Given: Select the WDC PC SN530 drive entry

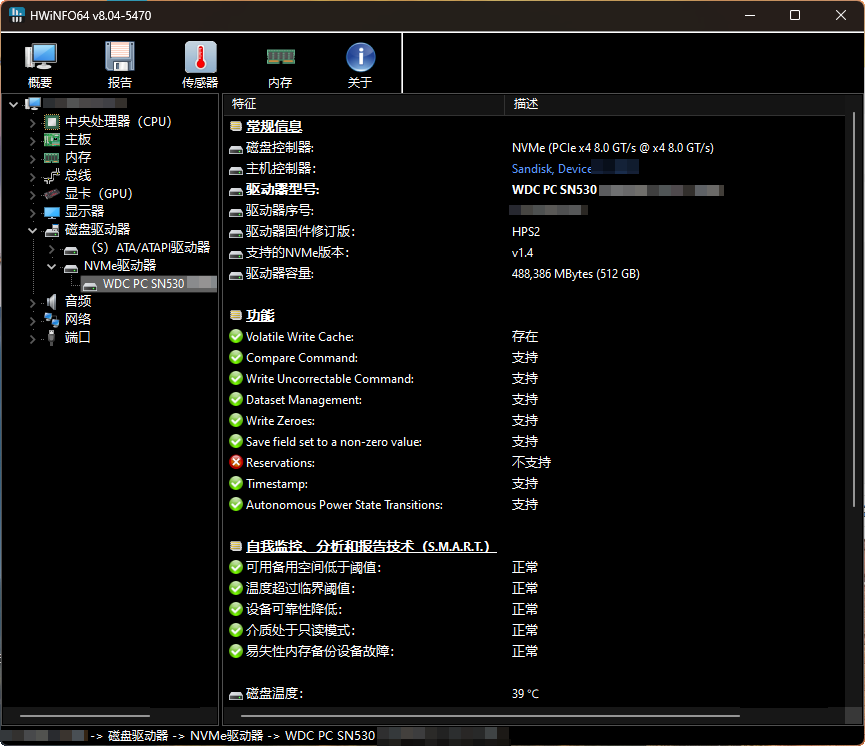Looking at the screenshot, I should pyautogui.click(x=149, y=284).
